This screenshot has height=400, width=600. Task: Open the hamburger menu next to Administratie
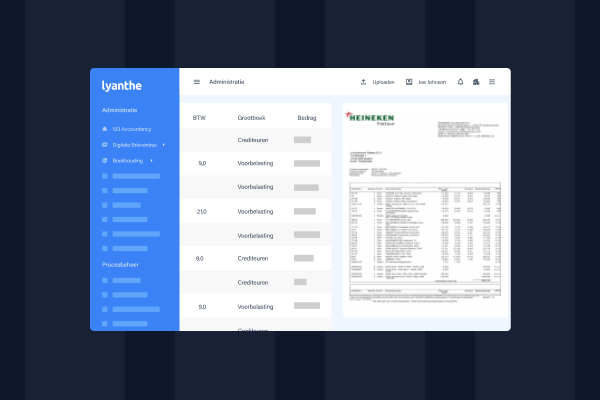197,82
